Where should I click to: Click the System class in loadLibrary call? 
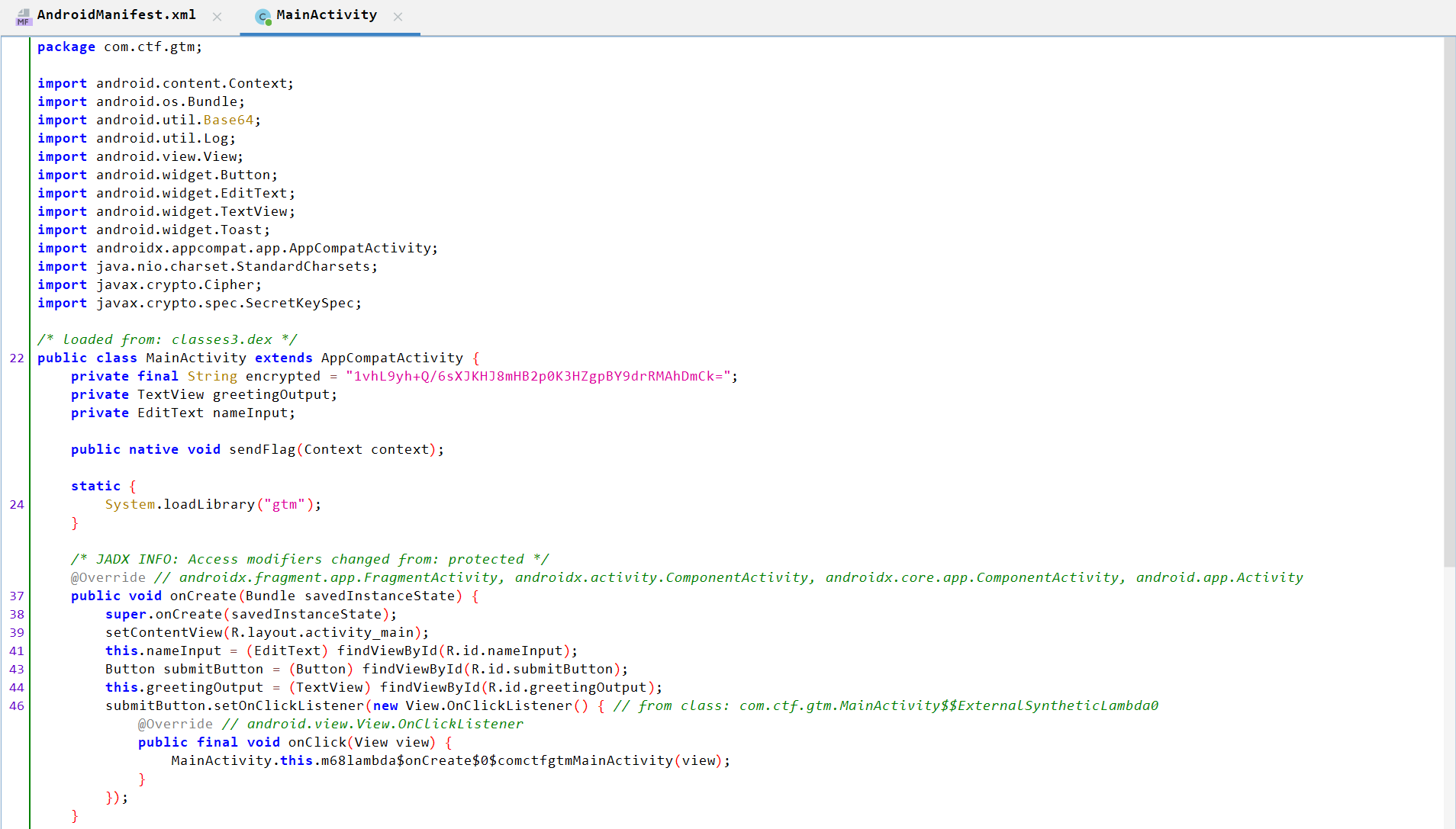[130, 505]
